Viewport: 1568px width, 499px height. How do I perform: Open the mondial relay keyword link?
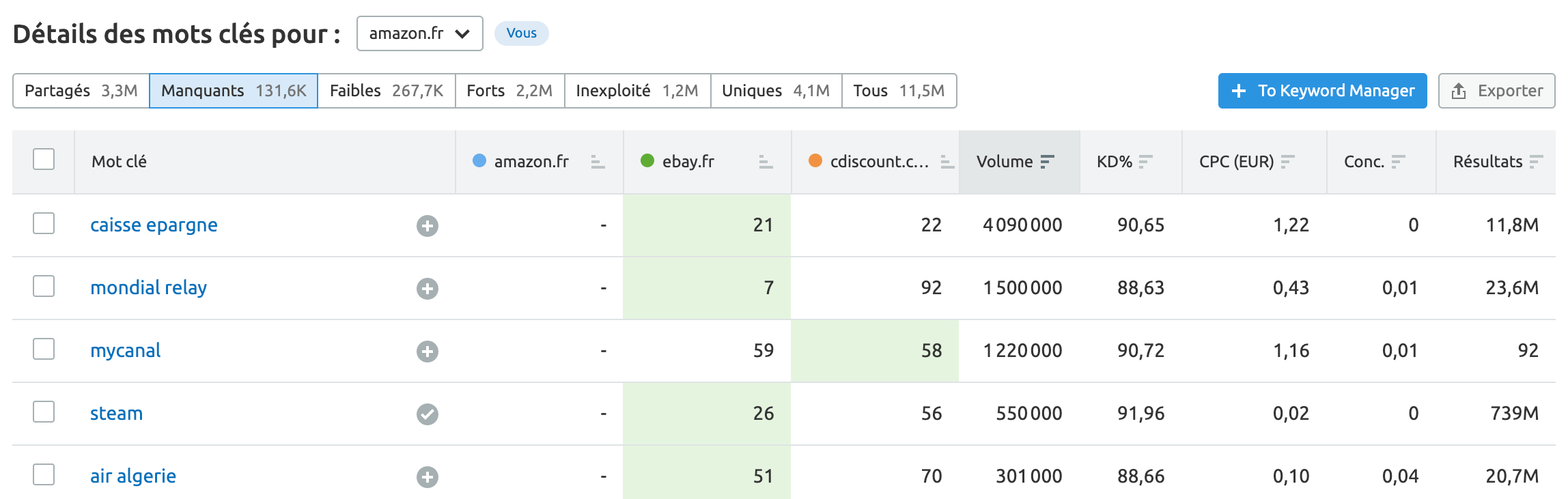tap(148, 288)
